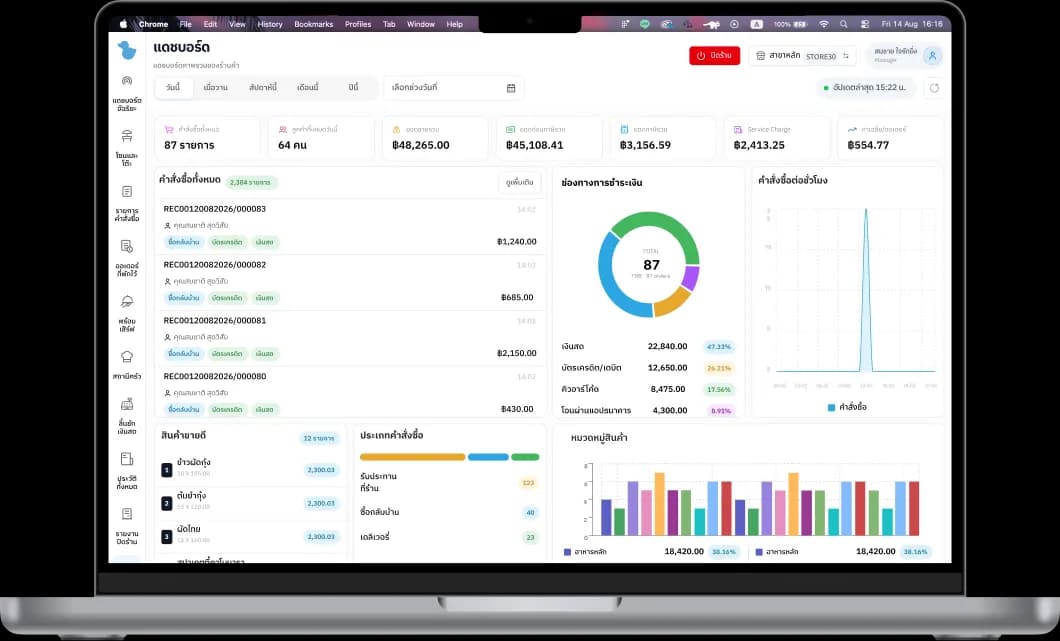Select the วันนี้ (today) tab
1060x641 pixels.
[x=173, y=87]
